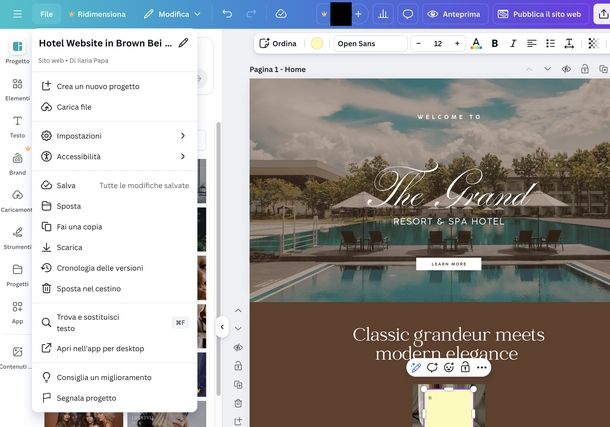The image size is (610, 427).
Task: Open the App sidebar panel
Action: [18, 312]
